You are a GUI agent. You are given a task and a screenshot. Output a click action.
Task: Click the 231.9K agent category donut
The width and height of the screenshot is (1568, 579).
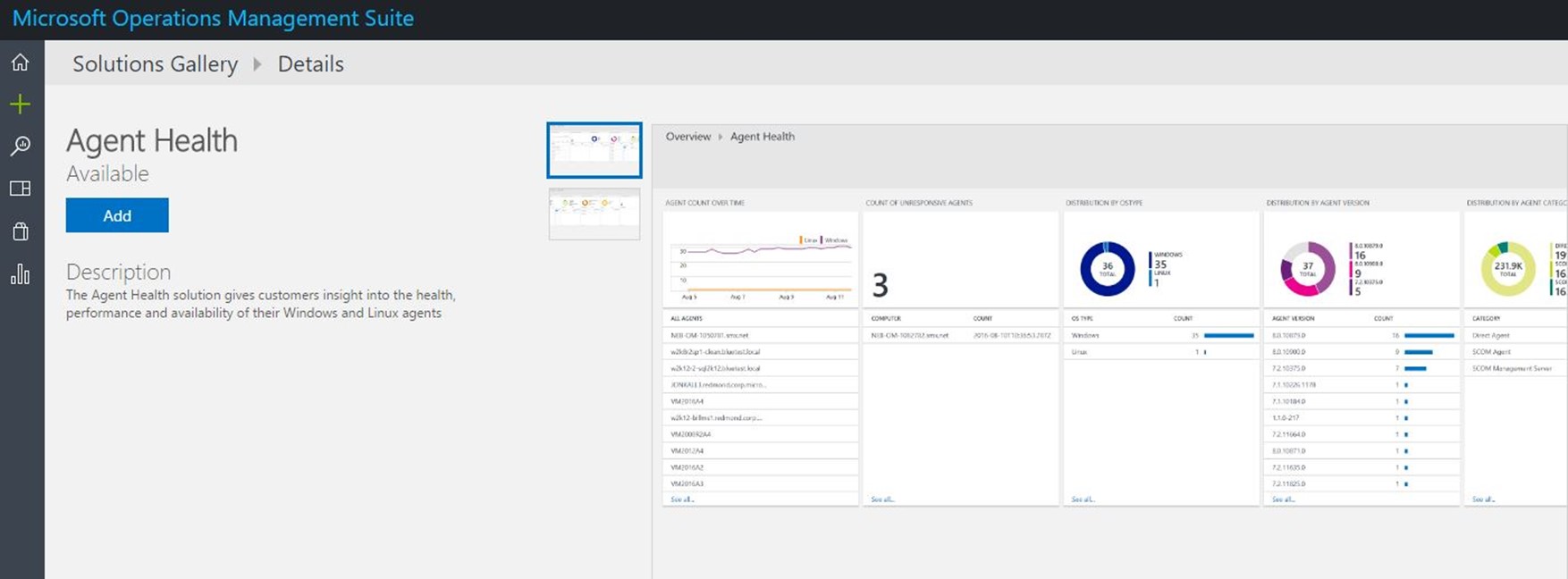[1508, 268]
